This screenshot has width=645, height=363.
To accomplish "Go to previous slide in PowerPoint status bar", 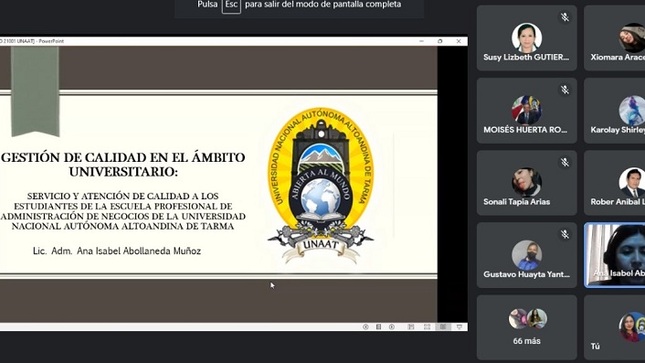I will coord(365,327).
